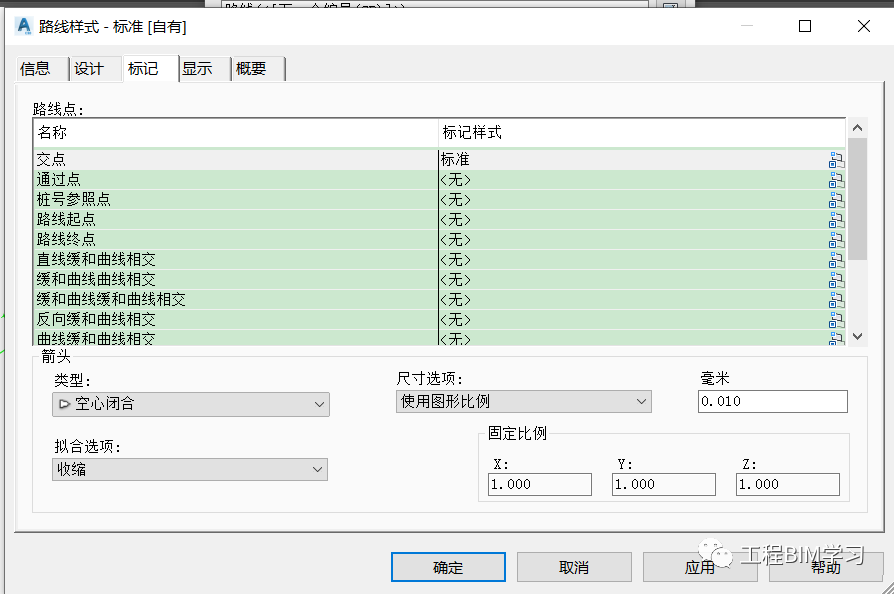The image size is (894, 594).
Task: Click style picker icon in 路线终点 row
Action: pyautogui.click(x=836, y=240)
